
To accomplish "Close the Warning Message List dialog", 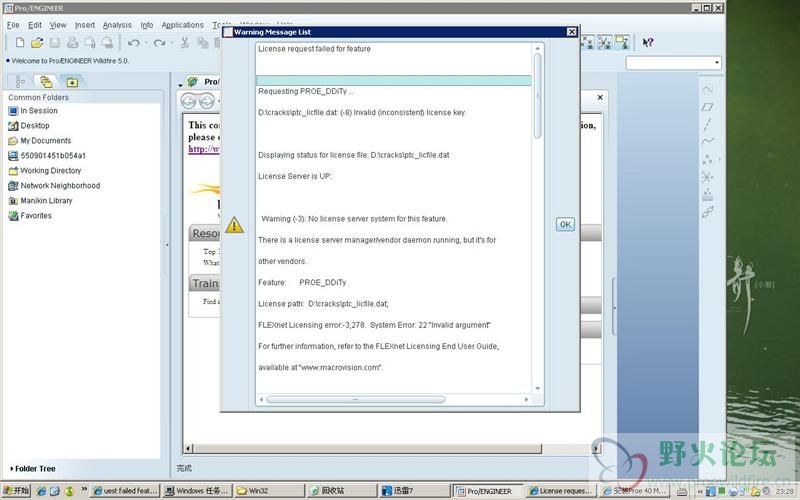I will tap(571, 32).
